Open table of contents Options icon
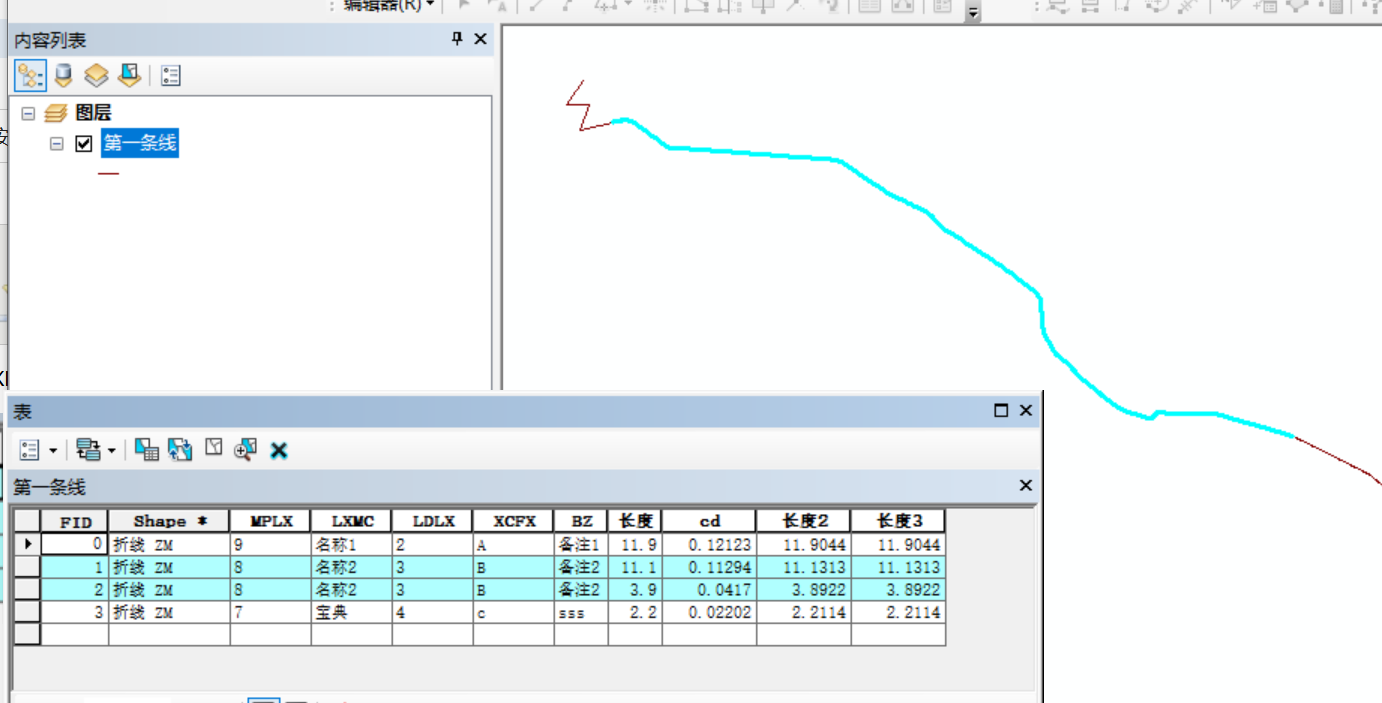This screenshot has width=1382, height=703. point(171,75)
